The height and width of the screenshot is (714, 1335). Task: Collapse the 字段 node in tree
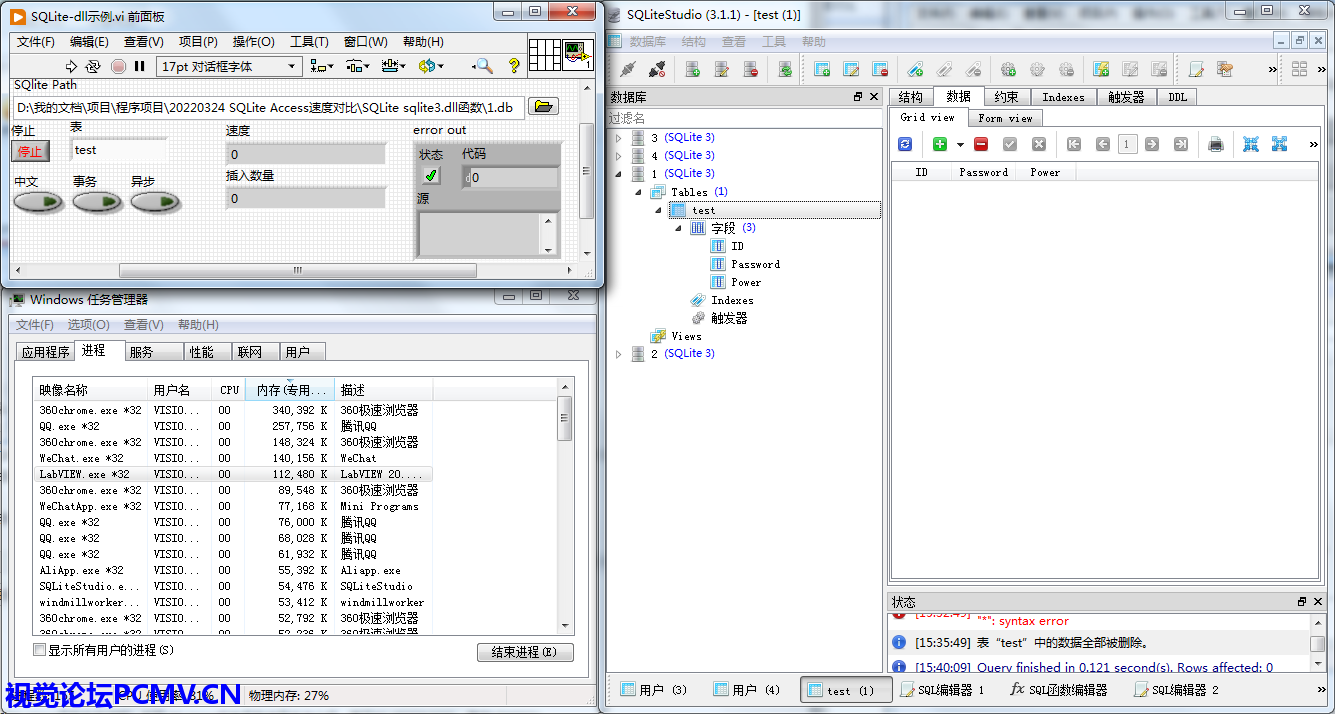pyautogui.click(x=678, y=228)
